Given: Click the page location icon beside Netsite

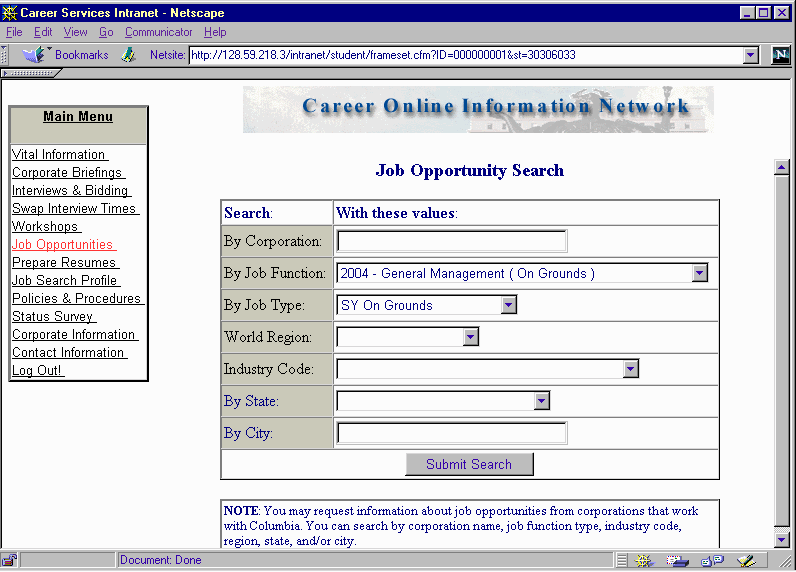Looking at the screenshot, I should pyautogui.click(x=128, y=55).
